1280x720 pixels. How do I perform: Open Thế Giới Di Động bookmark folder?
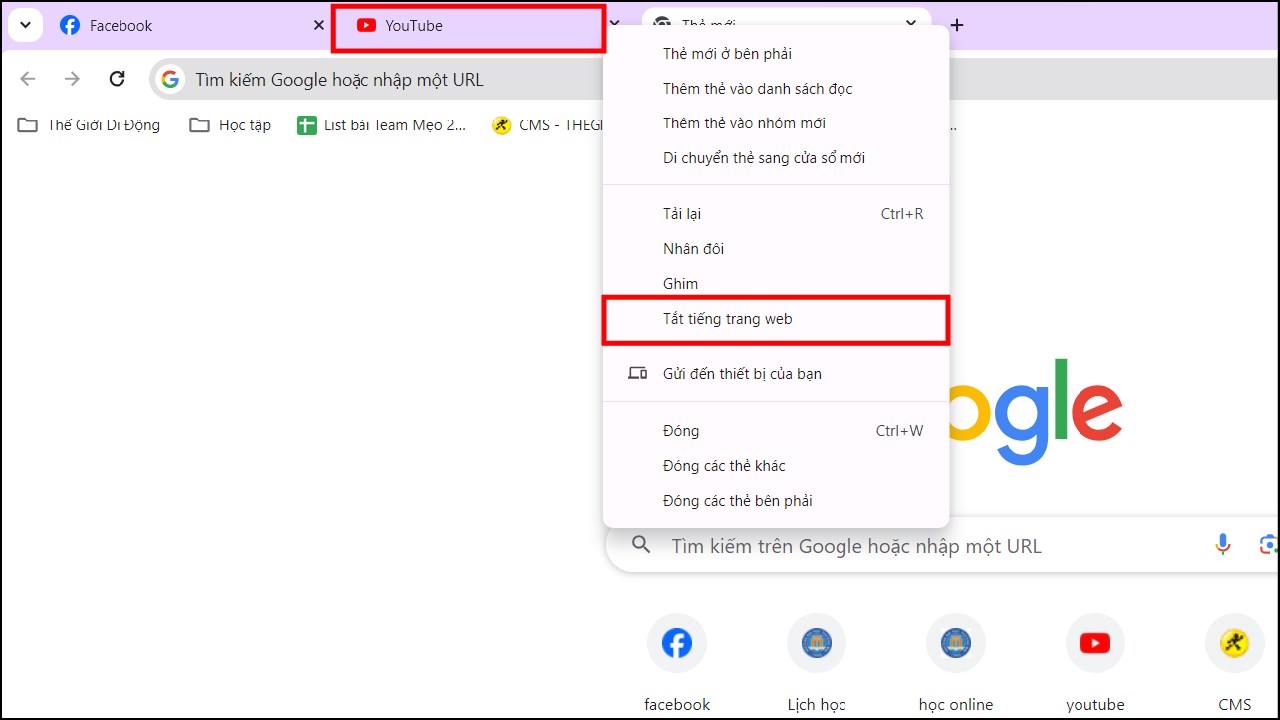tap(89, 125)
